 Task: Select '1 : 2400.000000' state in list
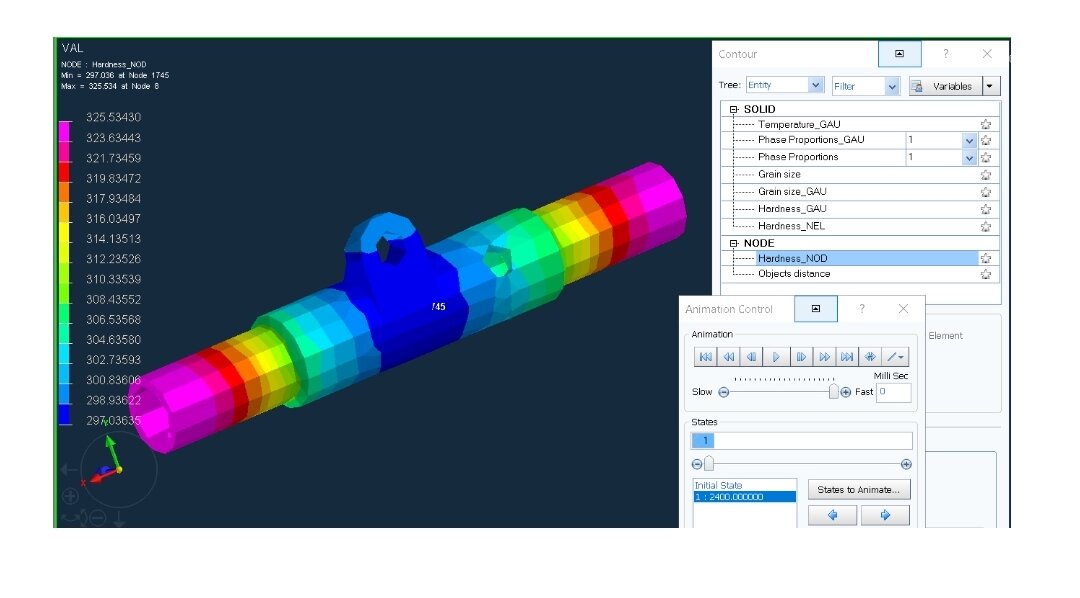coord(745,497)
